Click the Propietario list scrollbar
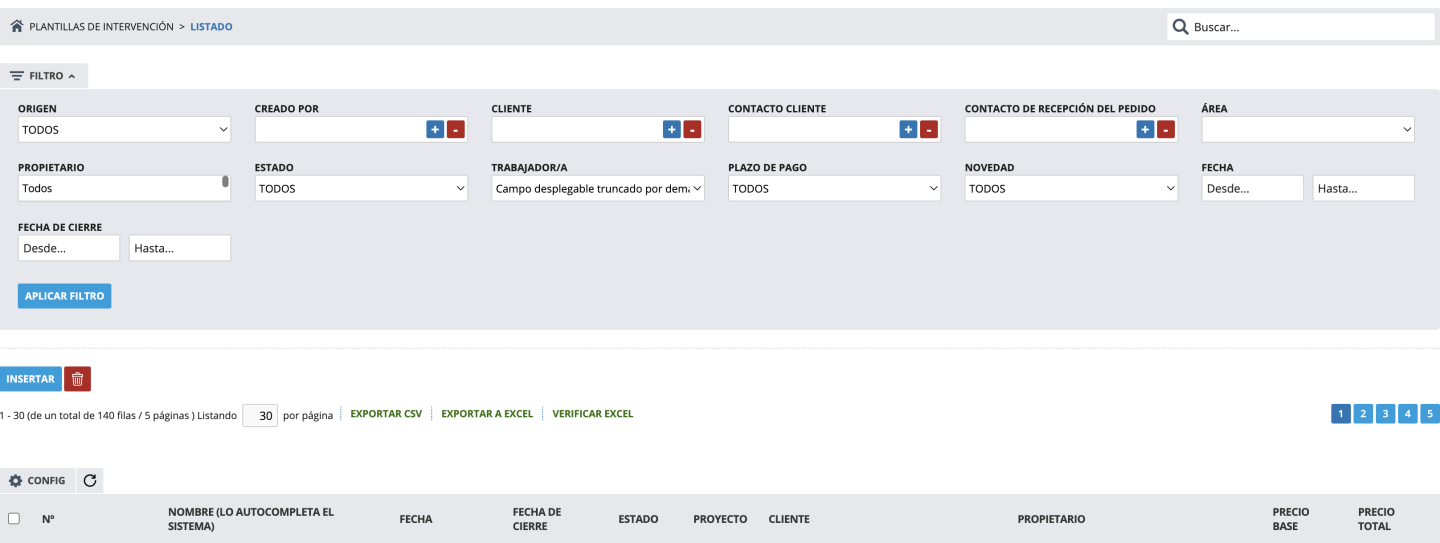The width and height of the screenshot is (1440, 543). pyautogui.click(x=225, y=182)
